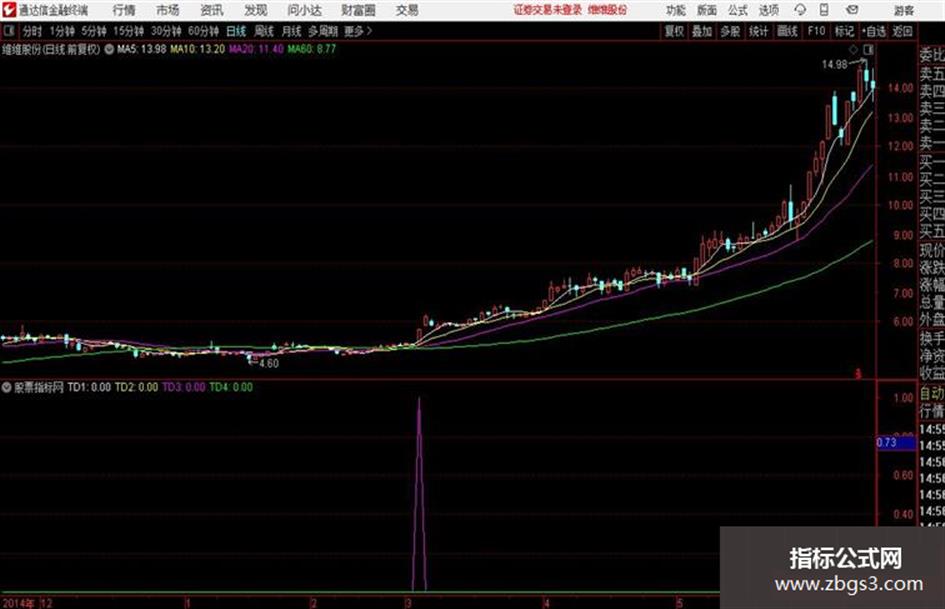This screenshot has width=945, height=609.
Task: Open the 功能 menu
Action: click(x=676, y=10)
